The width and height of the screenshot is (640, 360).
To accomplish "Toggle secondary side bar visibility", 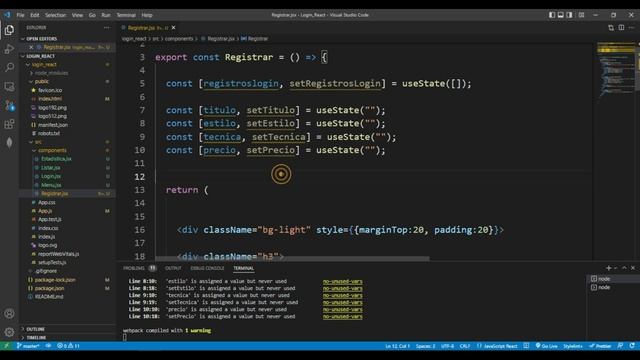I will tap(569, 15).
